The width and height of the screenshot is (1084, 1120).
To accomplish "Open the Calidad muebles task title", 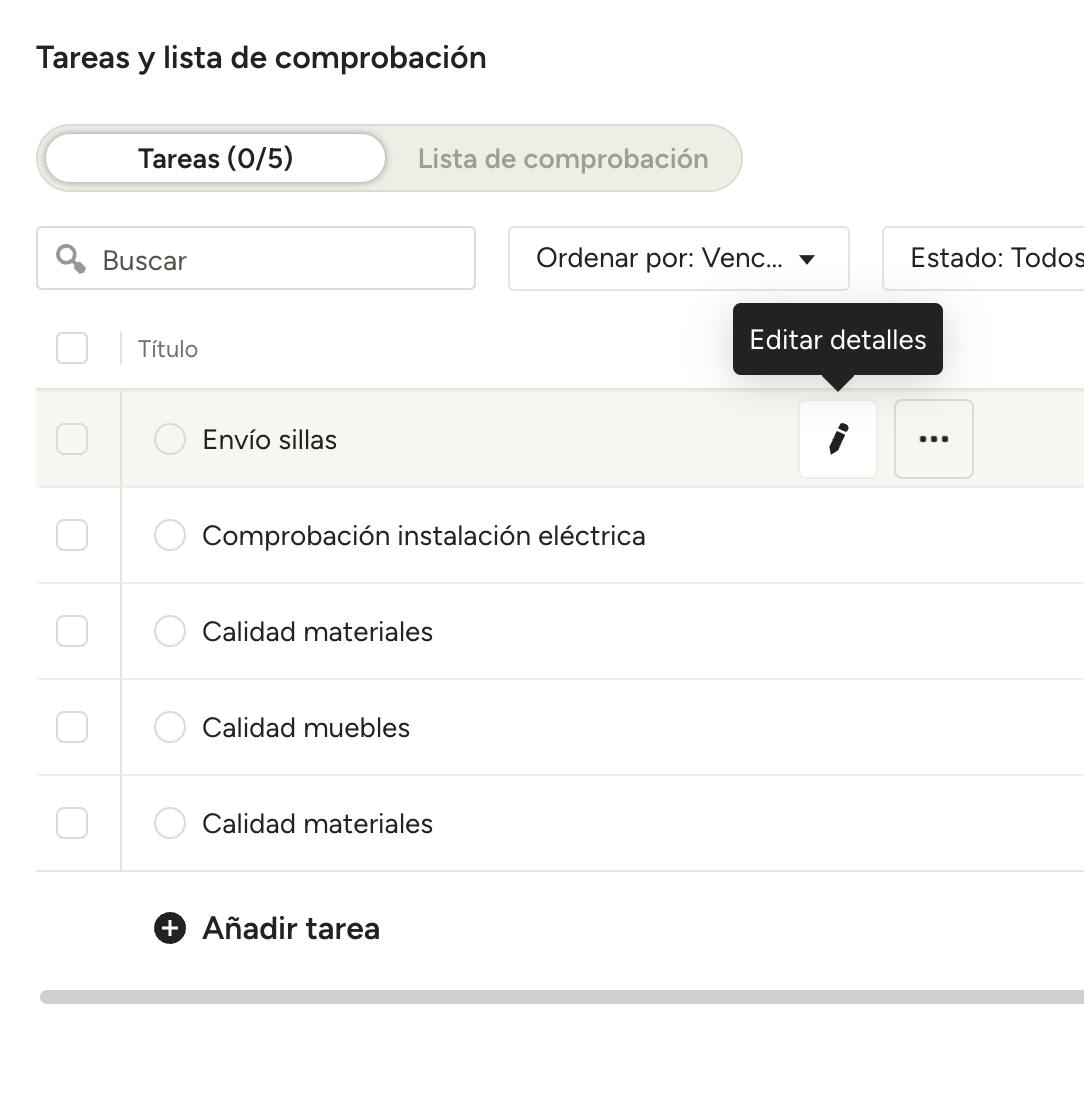I will pyautogui.click(x=306, y=727).
